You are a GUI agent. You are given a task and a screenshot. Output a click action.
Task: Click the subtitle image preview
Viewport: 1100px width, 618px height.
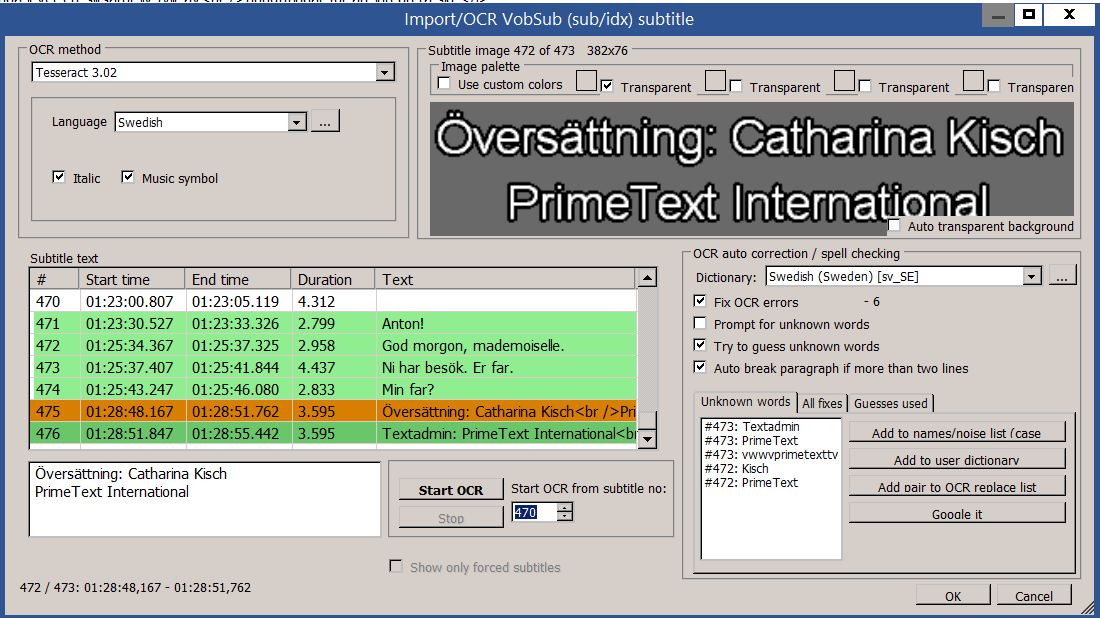(751, 168)
